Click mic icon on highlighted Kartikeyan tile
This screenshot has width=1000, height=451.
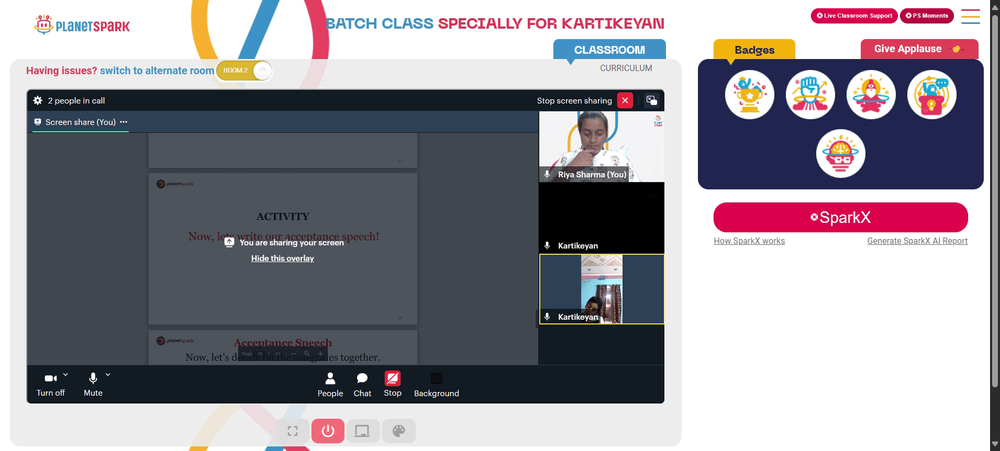(x=547, y=316)
